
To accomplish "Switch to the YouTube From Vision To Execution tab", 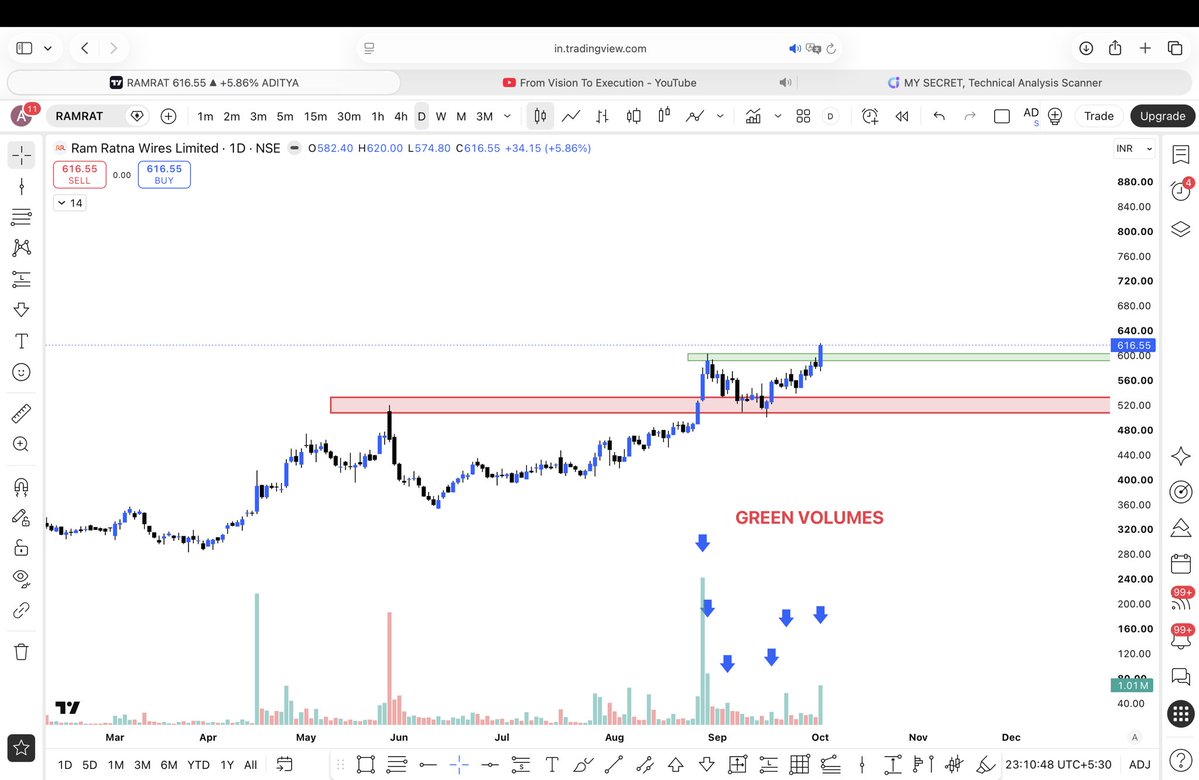I will pos(600,83).
